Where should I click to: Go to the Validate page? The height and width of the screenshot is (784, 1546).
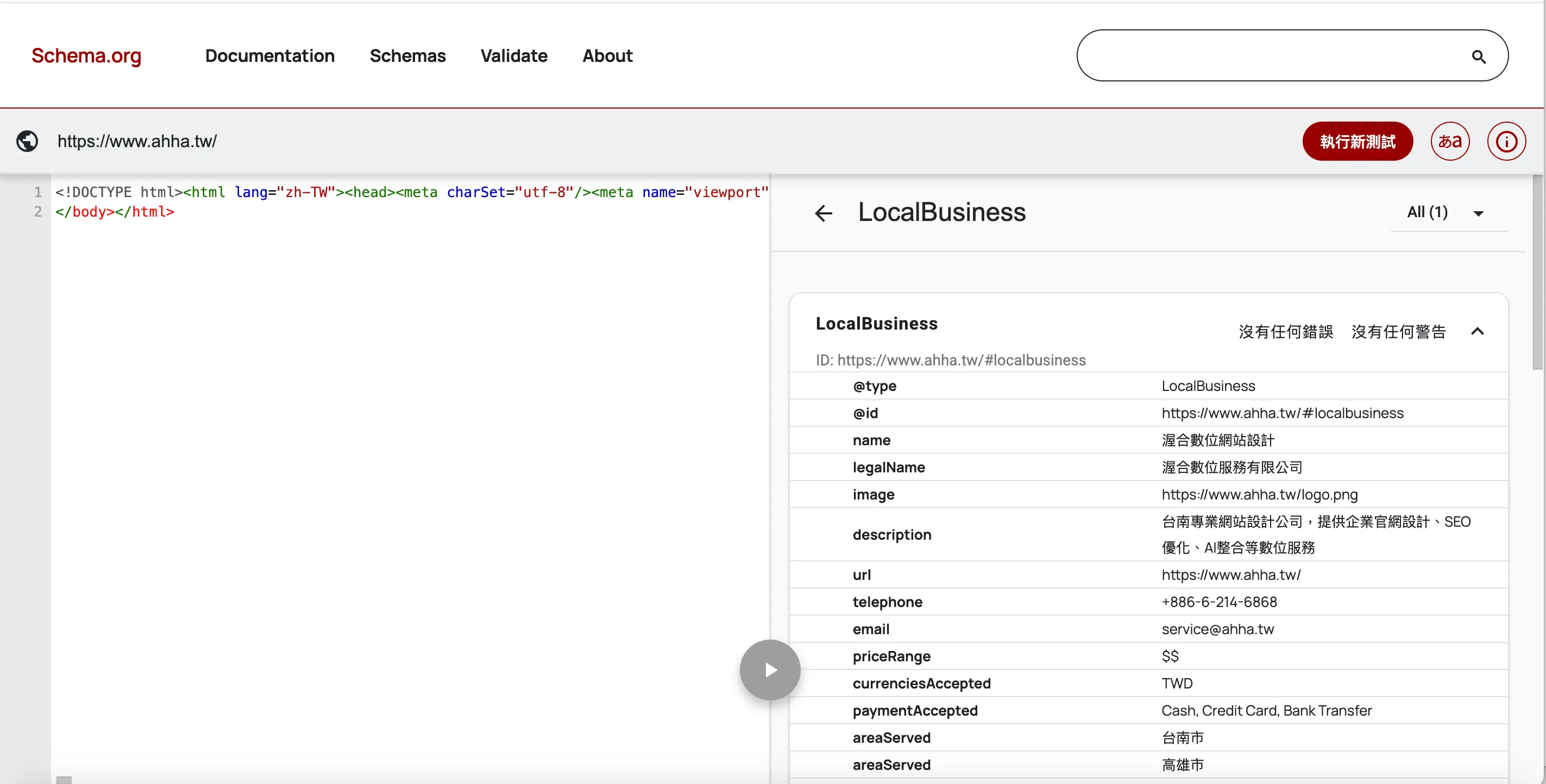(x=514, y=56)
